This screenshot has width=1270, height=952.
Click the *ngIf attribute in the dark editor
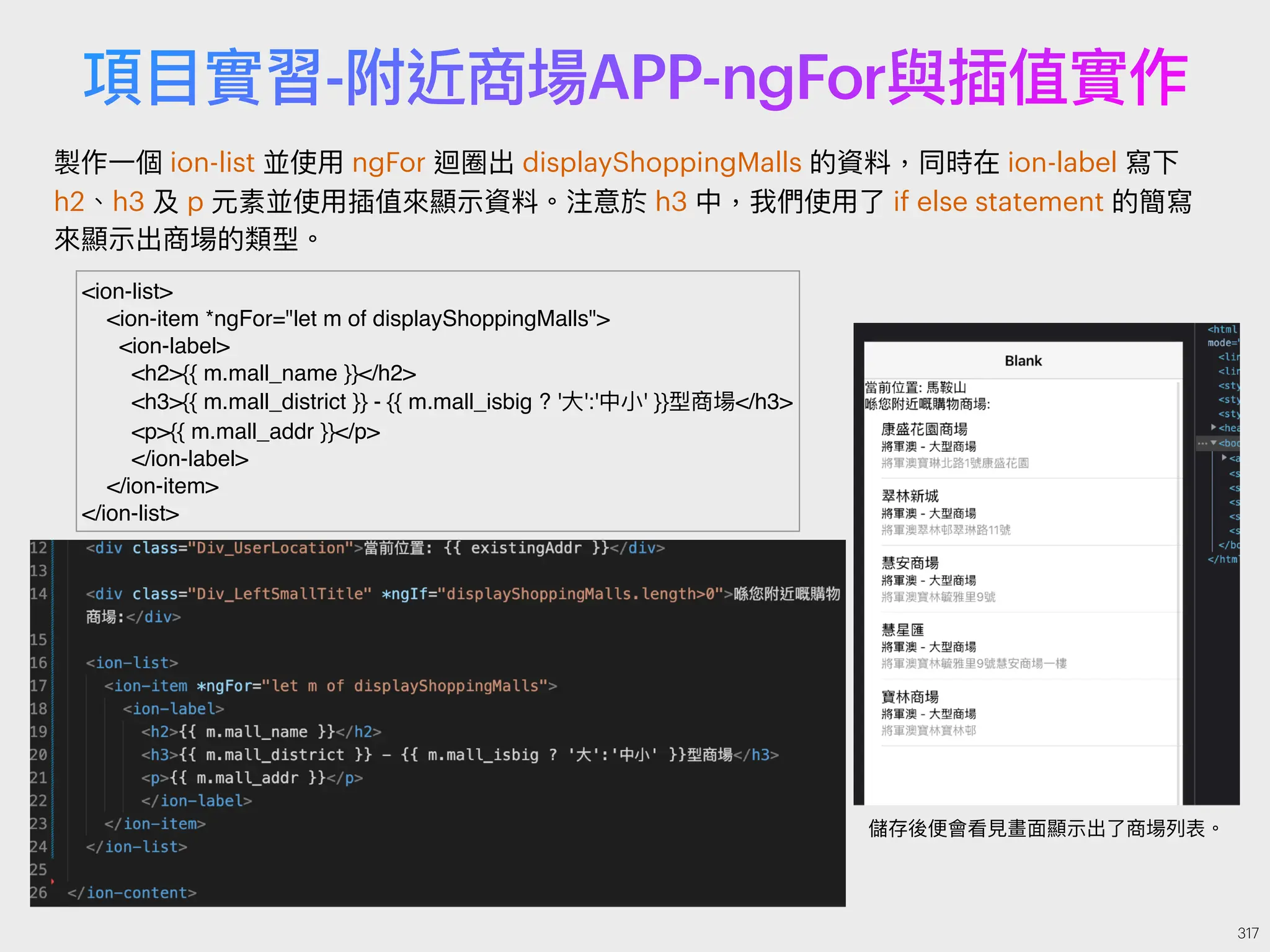tap(404, 594)
